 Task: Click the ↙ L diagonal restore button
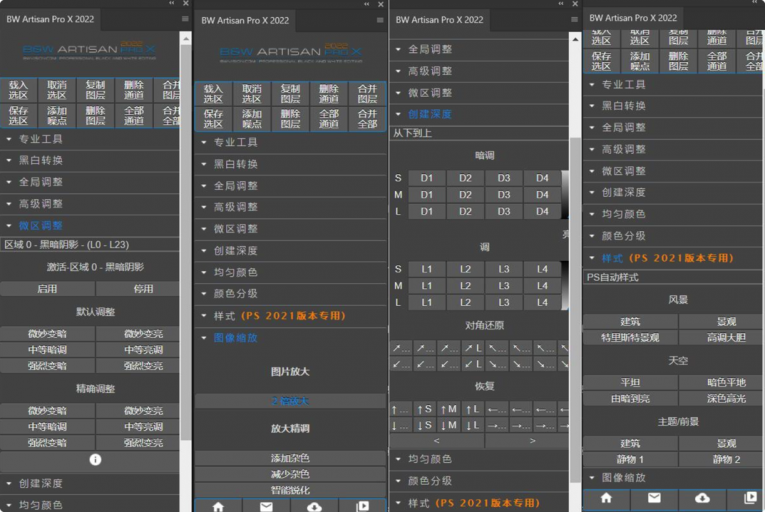tap(473, 364)
